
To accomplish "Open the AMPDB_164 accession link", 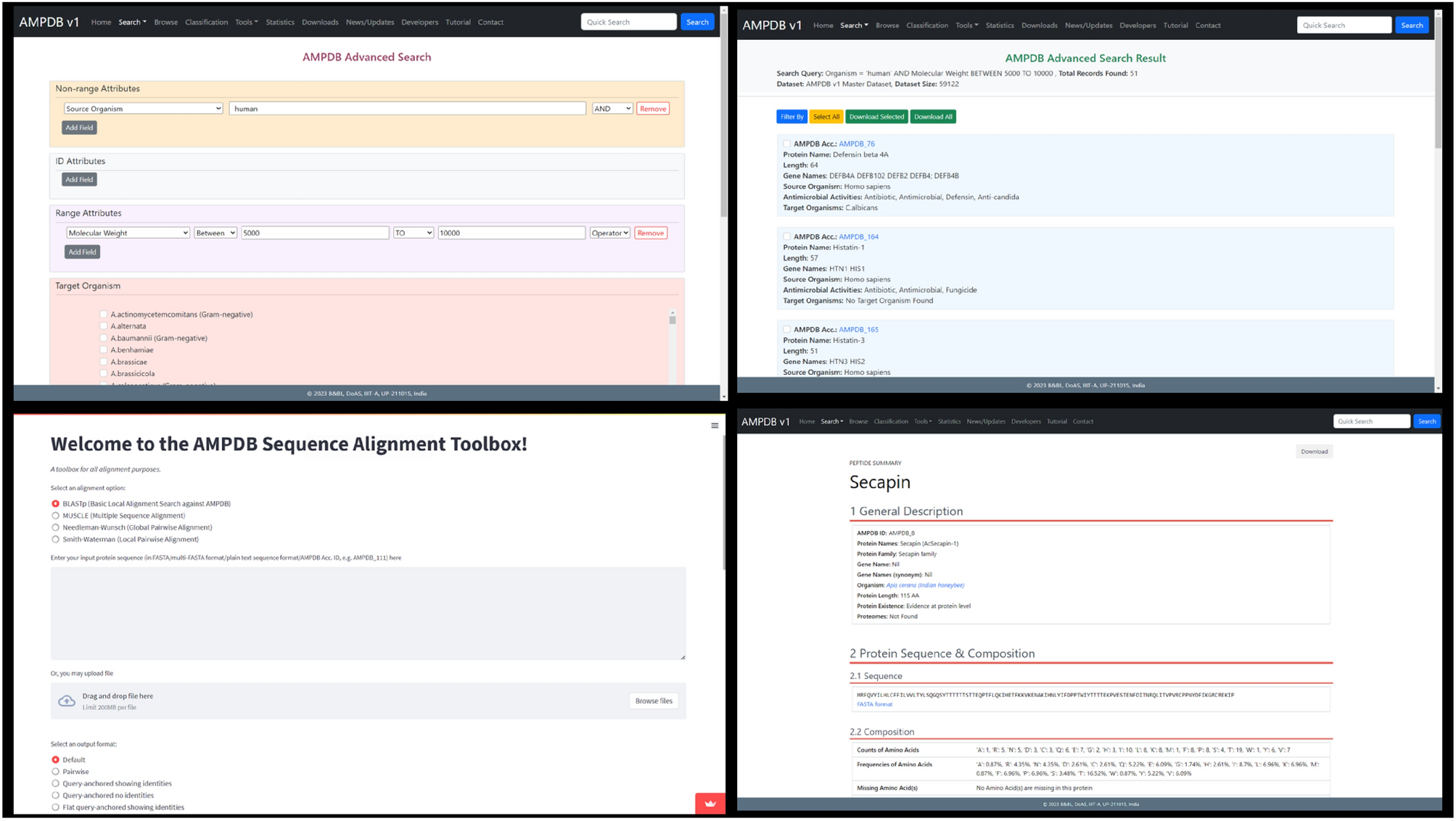I will (x=858, y=236).
